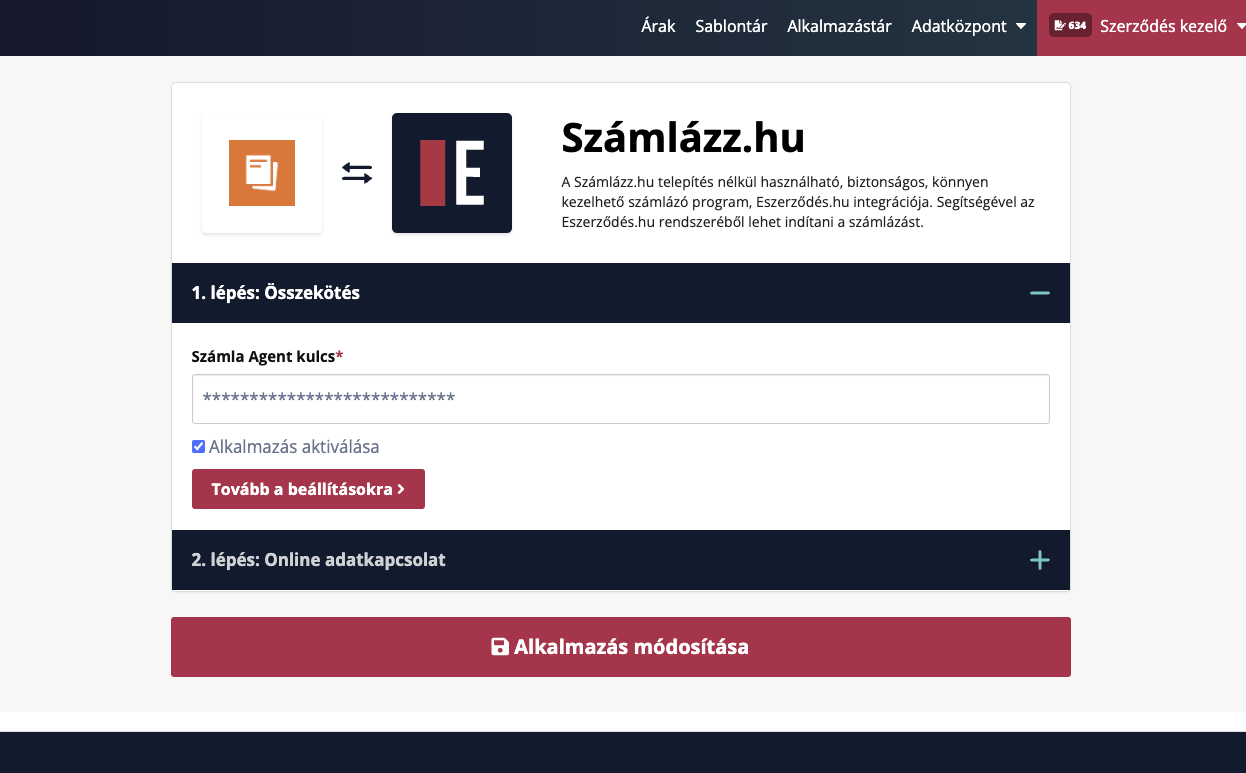Click the Eszerződés dark E logo
This screenshot has width=1246, height=773.
click(x=452, y=173)
